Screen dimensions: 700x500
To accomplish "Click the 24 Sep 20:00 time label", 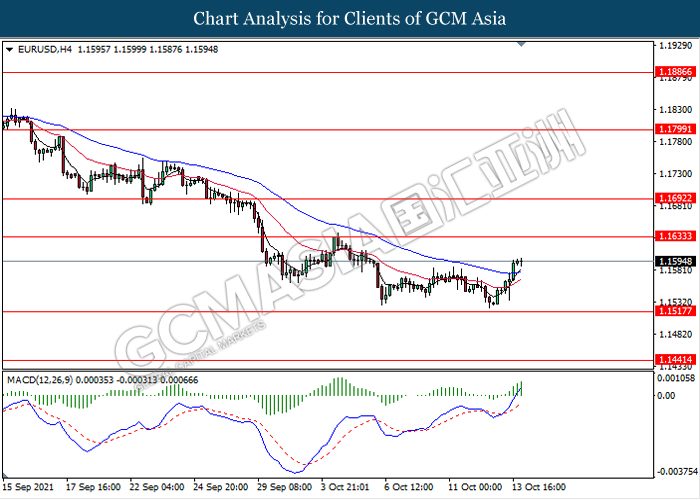I will coord(221,487).
